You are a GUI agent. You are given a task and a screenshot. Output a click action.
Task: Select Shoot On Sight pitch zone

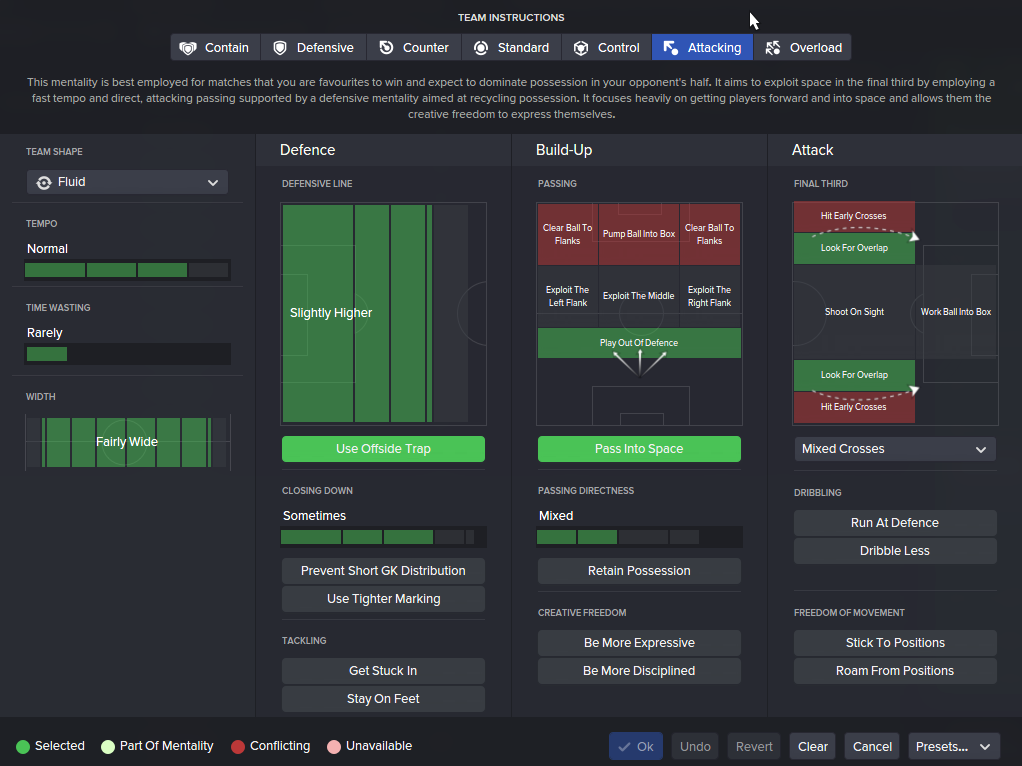[x=854, y=312]
